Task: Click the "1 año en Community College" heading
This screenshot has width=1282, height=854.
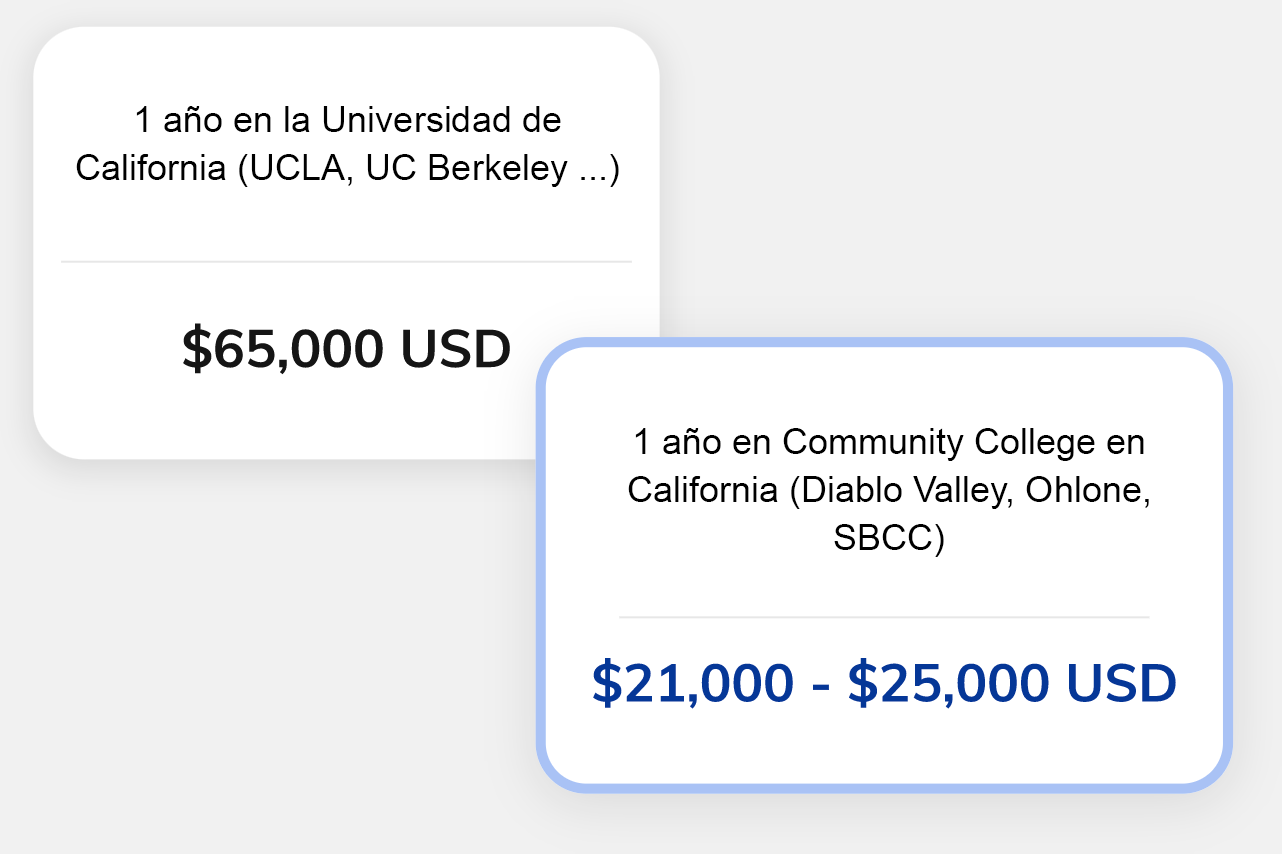Action: [x=888, y=441]
